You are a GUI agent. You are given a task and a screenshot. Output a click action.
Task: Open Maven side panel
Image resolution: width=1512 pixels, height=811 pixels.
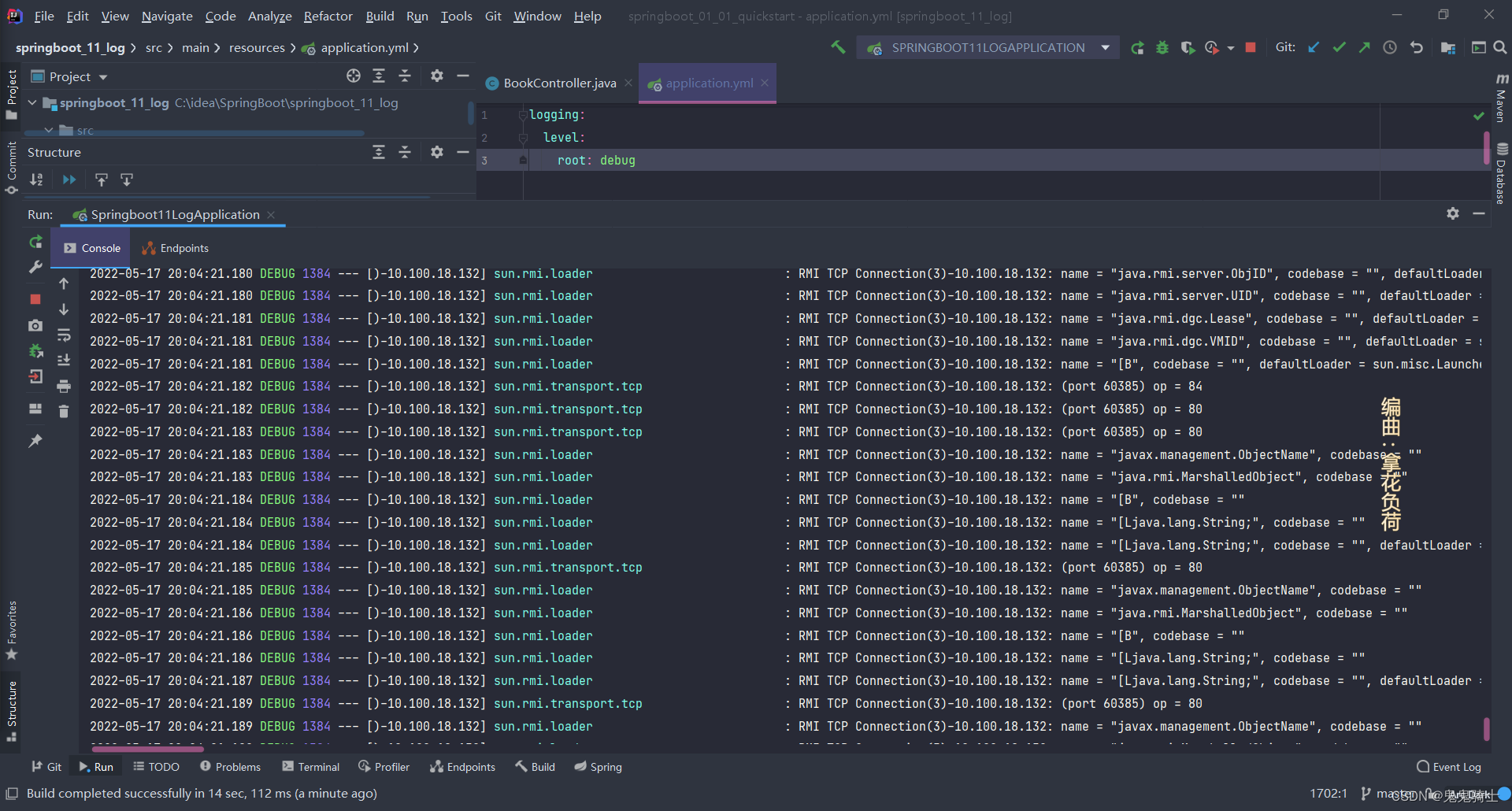[x=1502, y=98]
